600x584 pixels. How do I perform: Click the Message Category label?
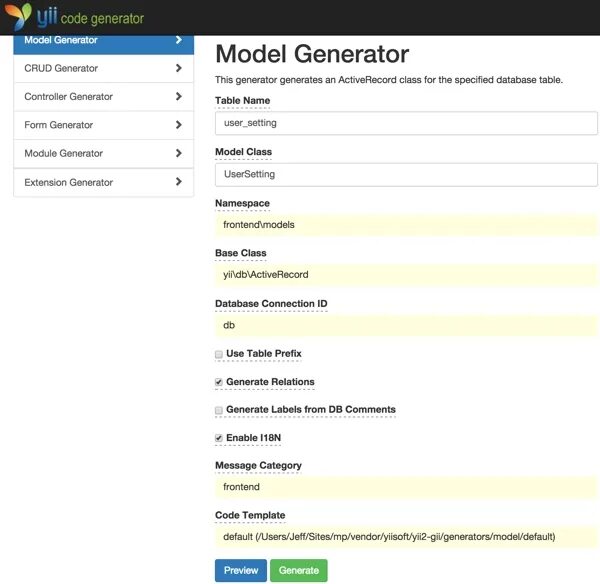(x=258, y=465)
